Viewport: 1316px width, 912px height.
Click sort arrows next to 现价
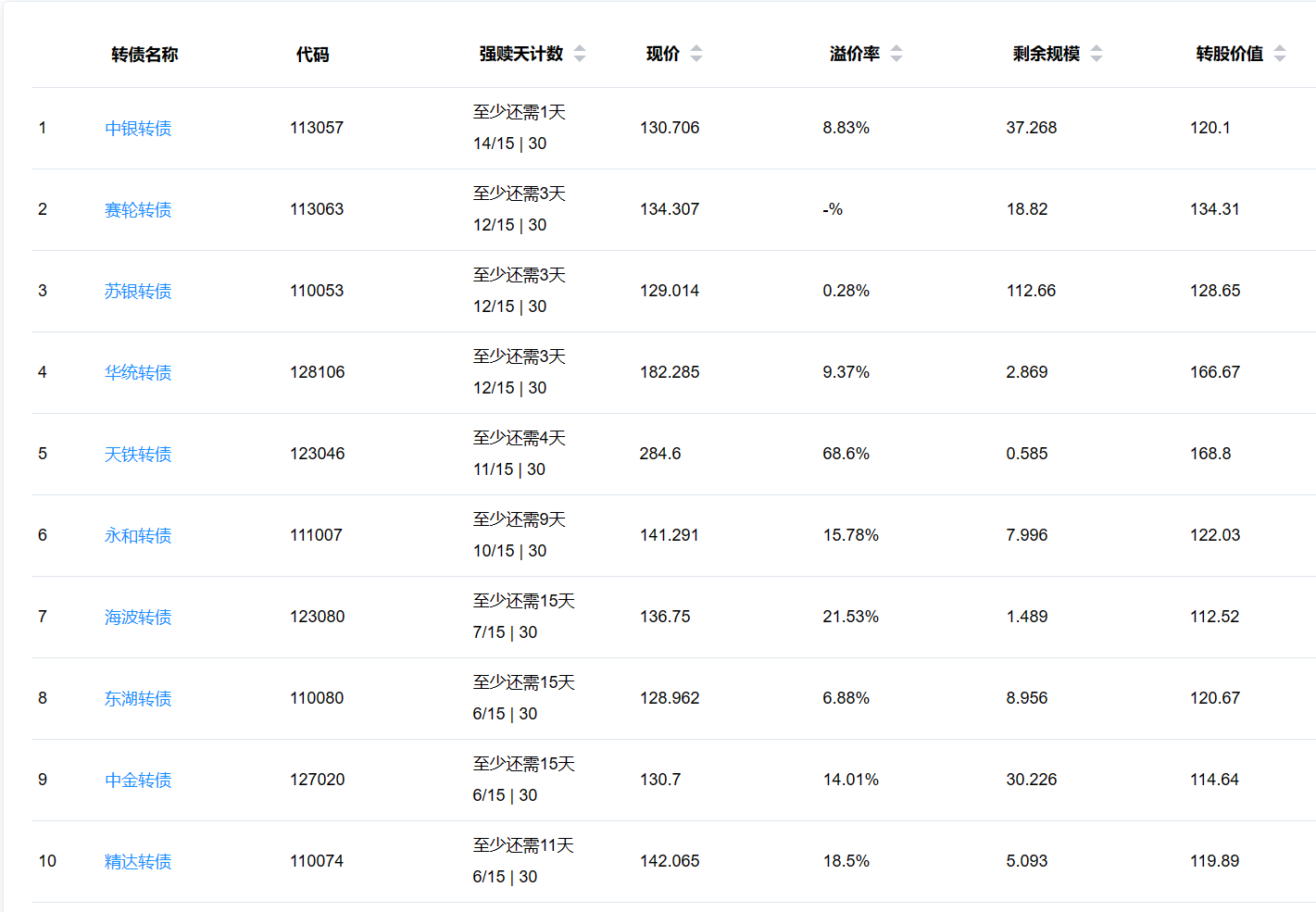[x=696, y=54]
